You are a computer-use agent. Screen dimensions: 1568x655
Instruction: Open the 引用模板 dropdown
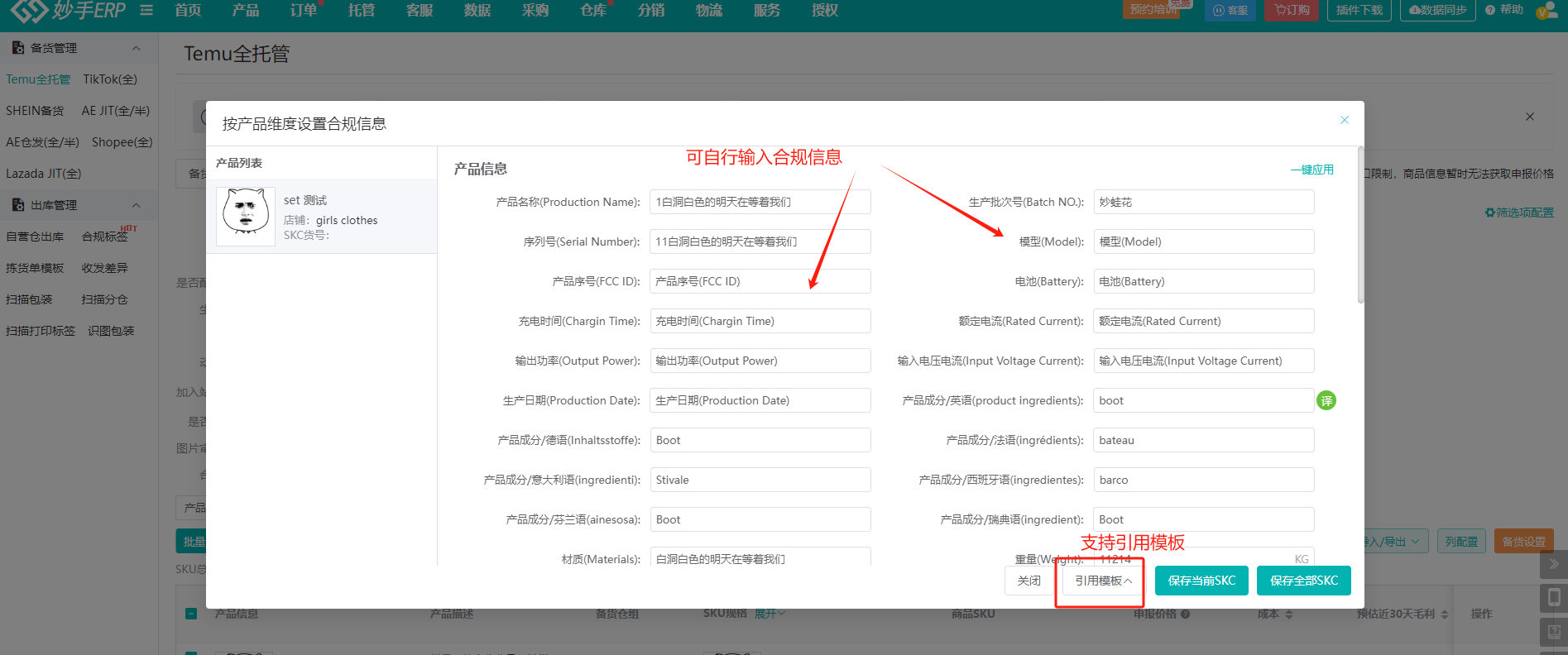click(1103, 581)
